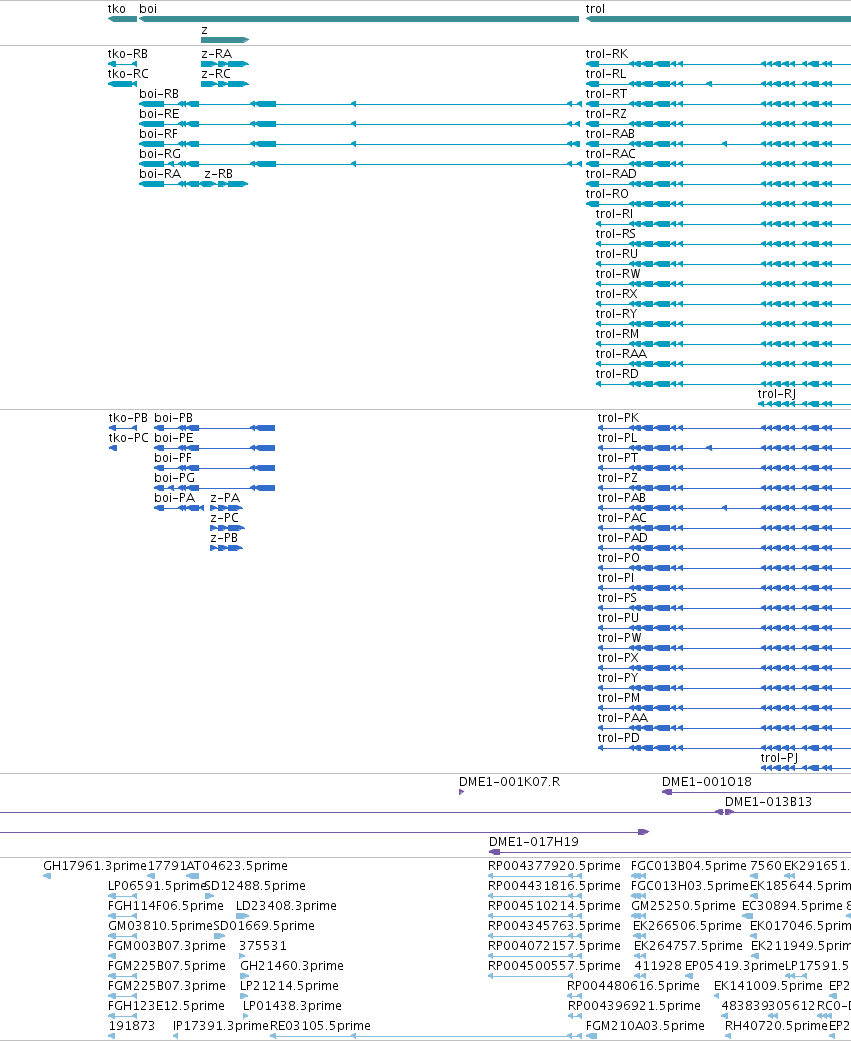The width and height of the screenshot is (851, 1041).
Task: Select trol-RW transcript label
Action: point(618,274)
